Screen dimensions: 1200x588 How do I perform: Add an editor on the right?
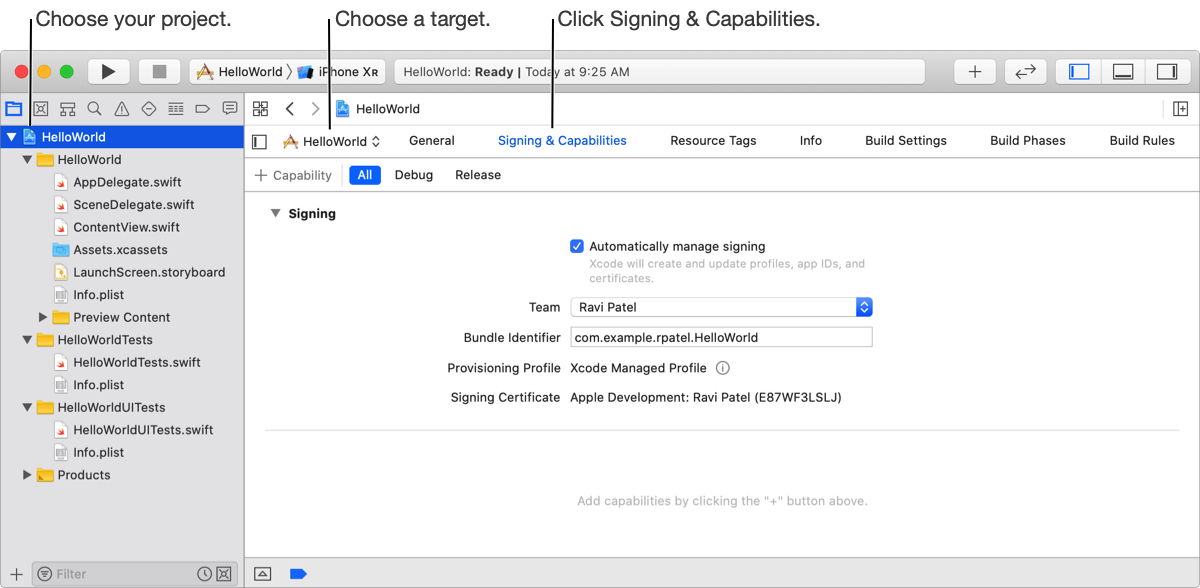(1180, 108)
